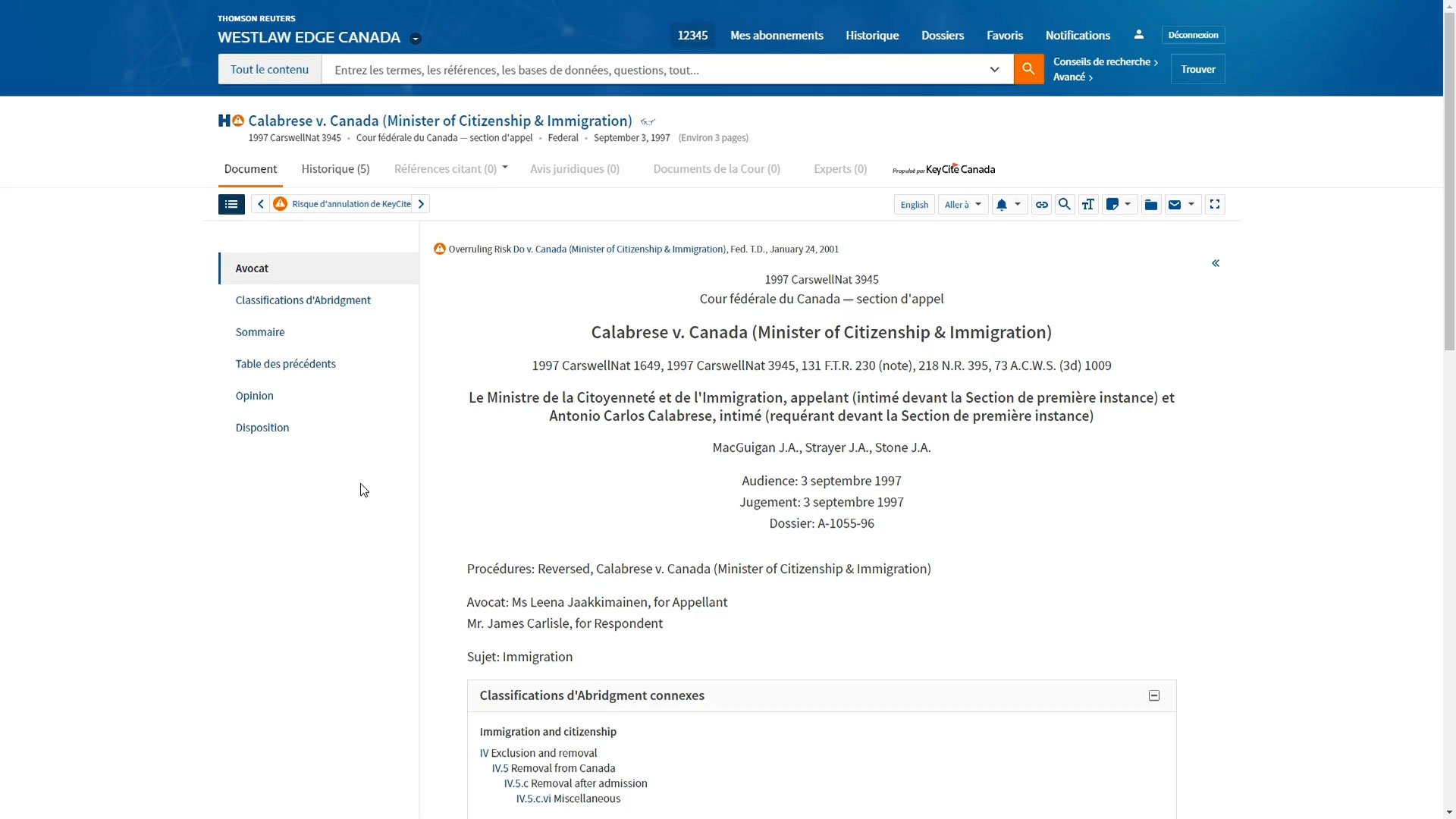This screenshot has height=819, width=1456.
Task: Click the folder/save to dossier icon
Action: (1151, 204)
